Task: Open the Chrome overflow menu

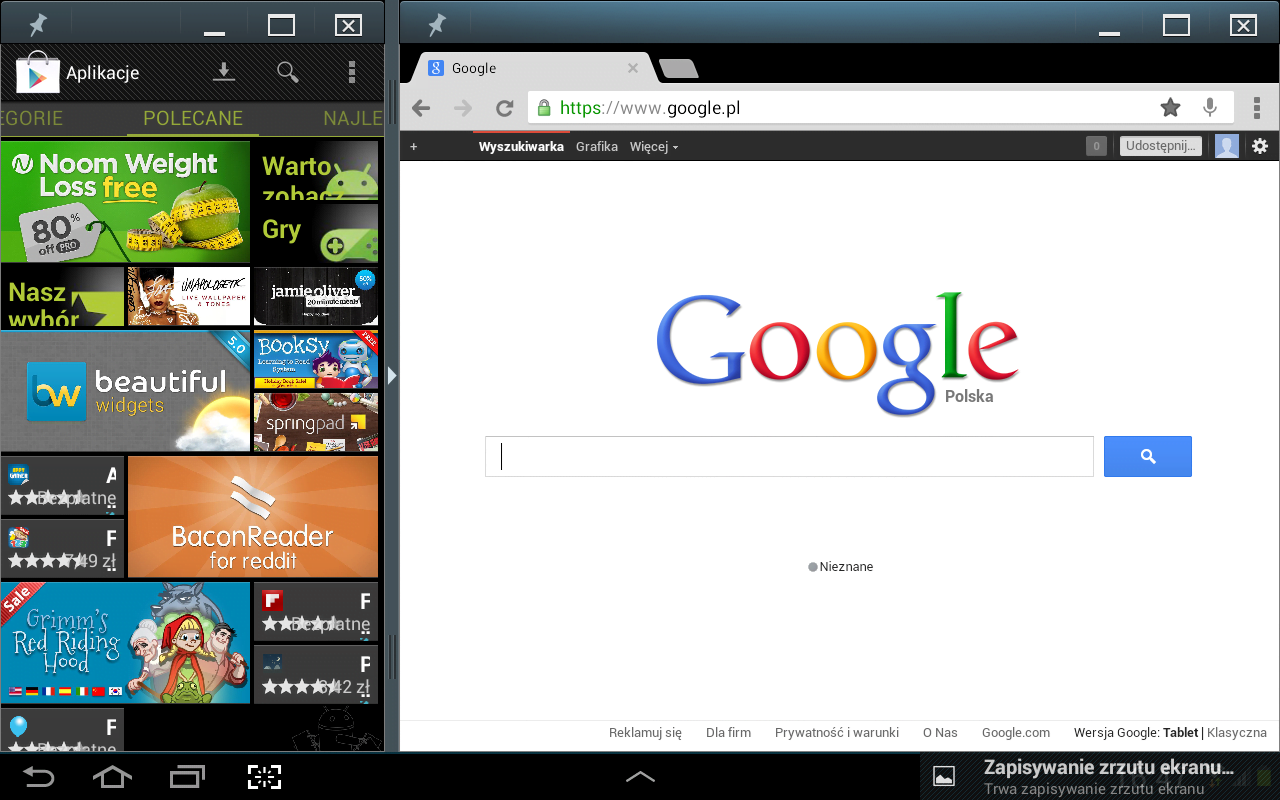Action: point(1256,108)
